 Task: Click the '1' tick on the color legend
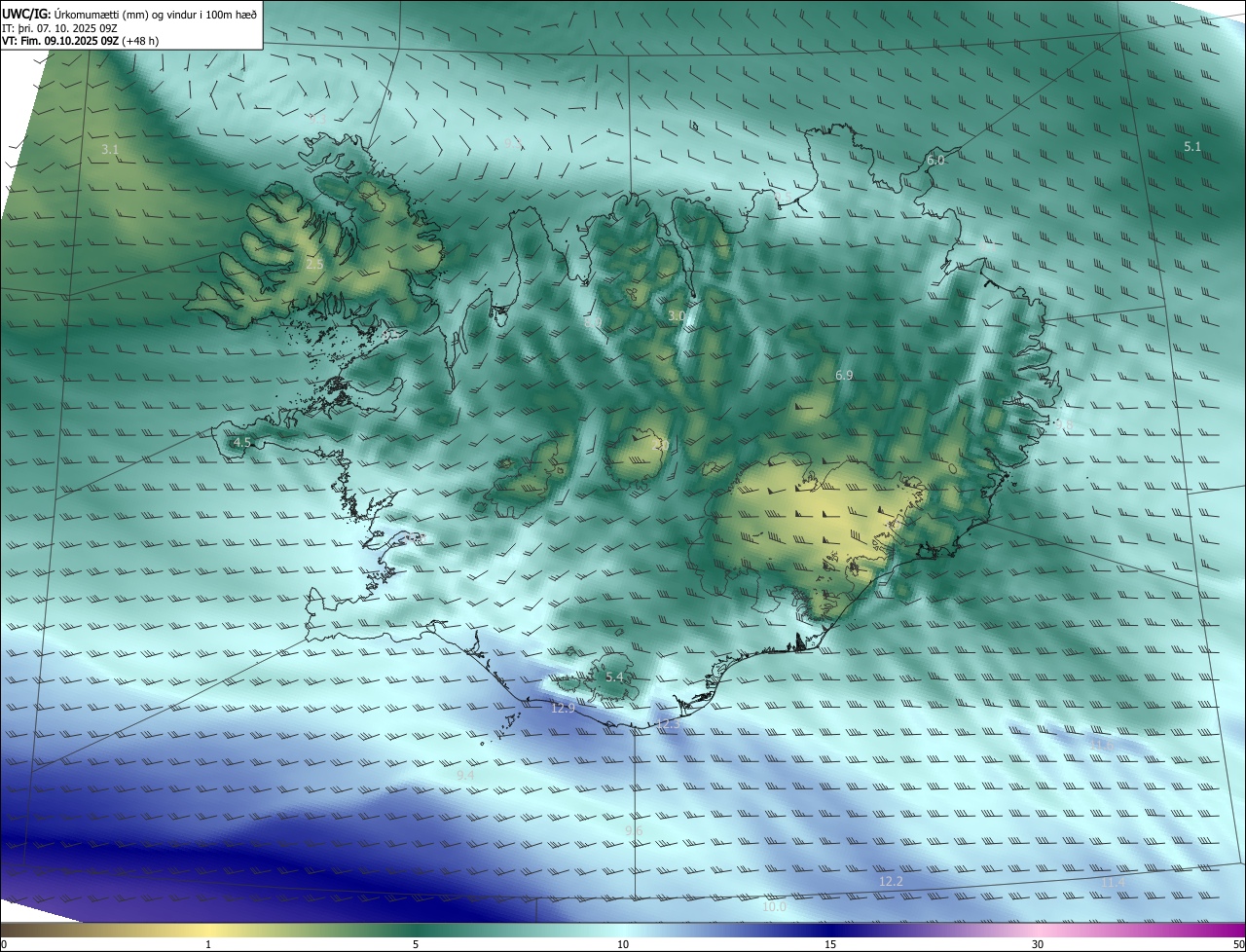click(x=208, y=944)
